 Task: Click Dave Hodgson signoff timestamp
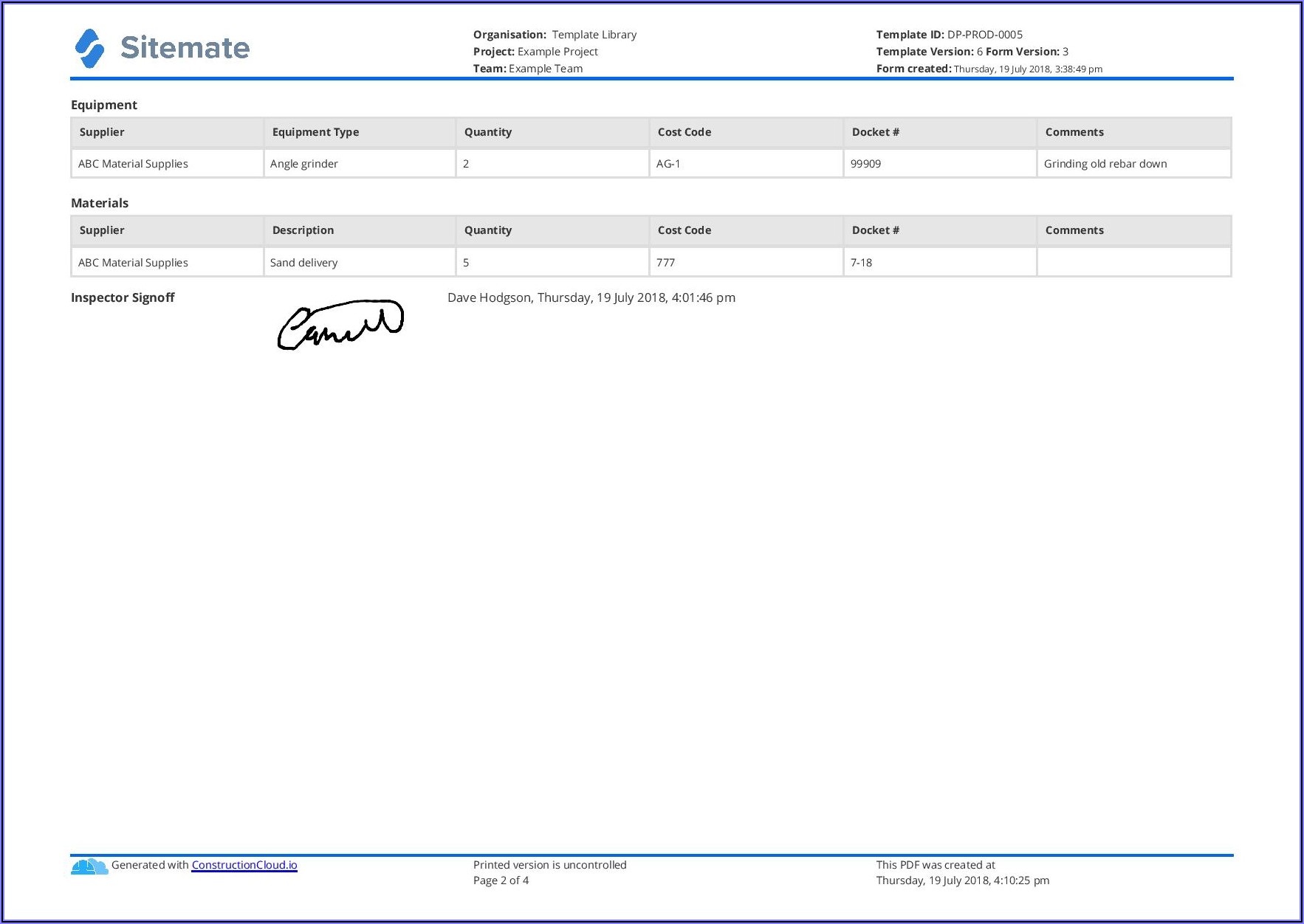[x=591, y=297]
